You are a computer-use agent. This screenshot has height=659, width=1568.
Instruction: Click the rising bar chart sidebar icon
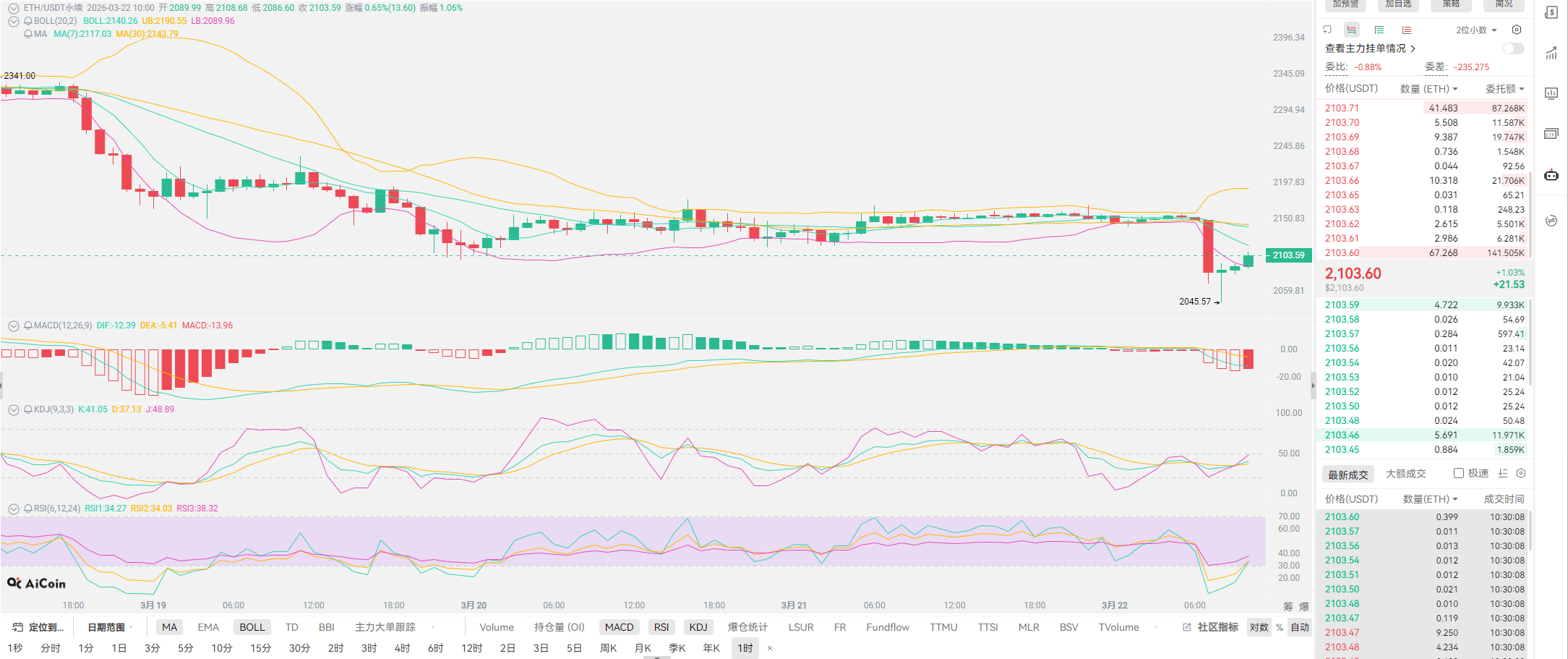1551,53
